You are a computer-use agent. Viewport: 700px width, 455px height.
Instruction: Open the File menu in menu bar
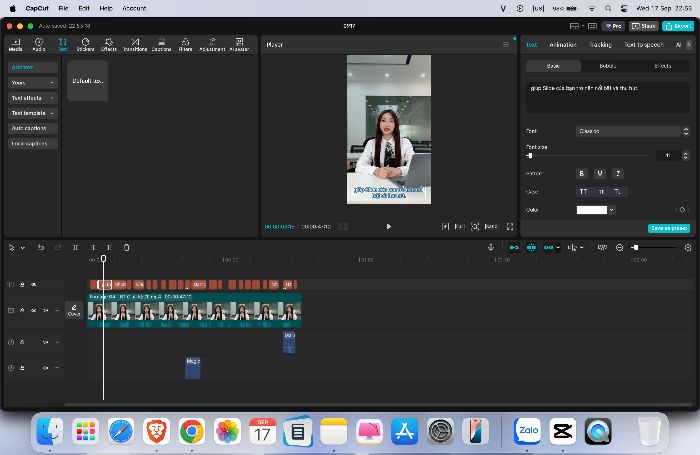pyautogui.click(x=63, y=8)
